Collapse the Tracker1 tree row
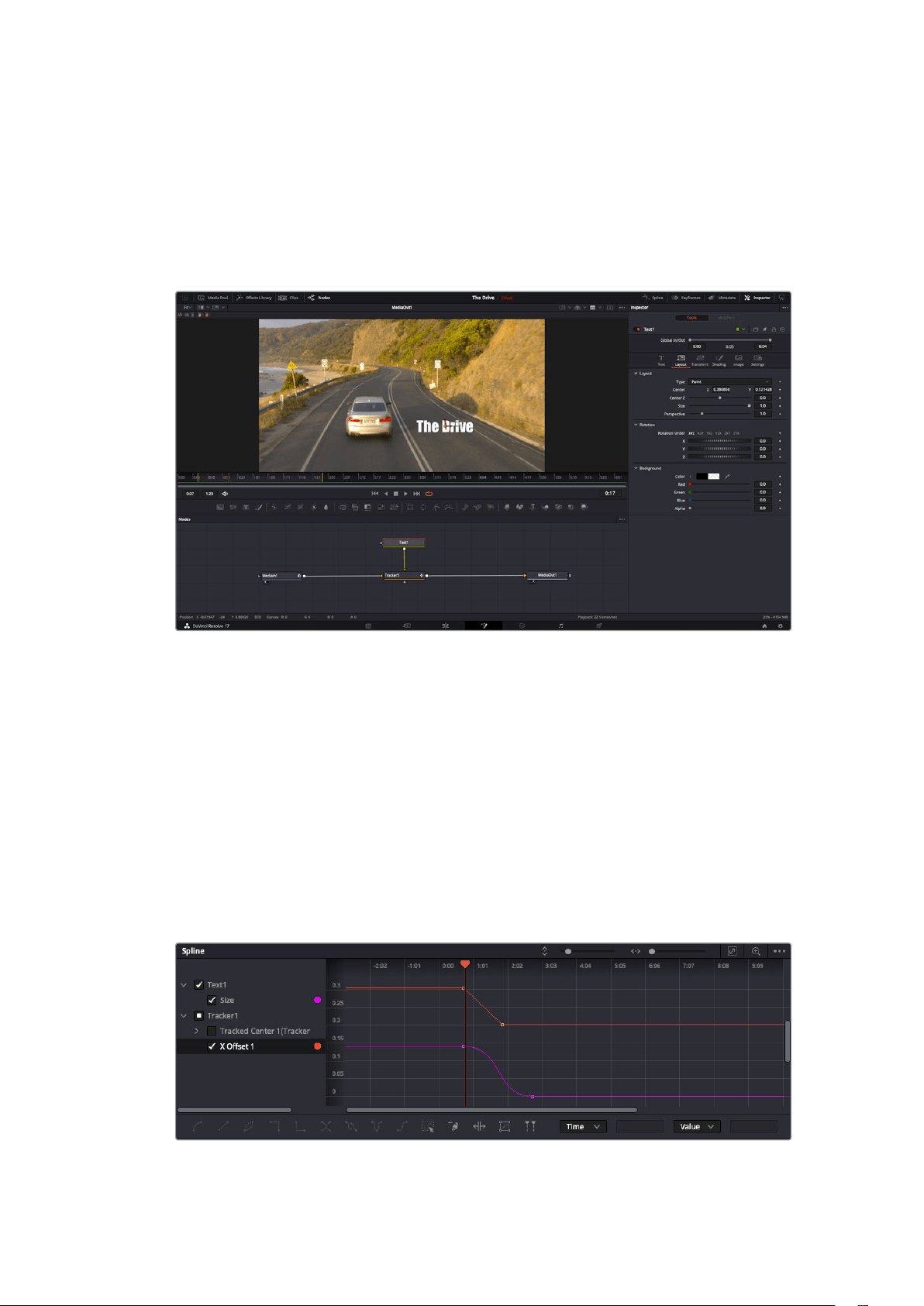Image resolution: width=924 pixels, height=1306 pixels. click(x=184, y=1016)
